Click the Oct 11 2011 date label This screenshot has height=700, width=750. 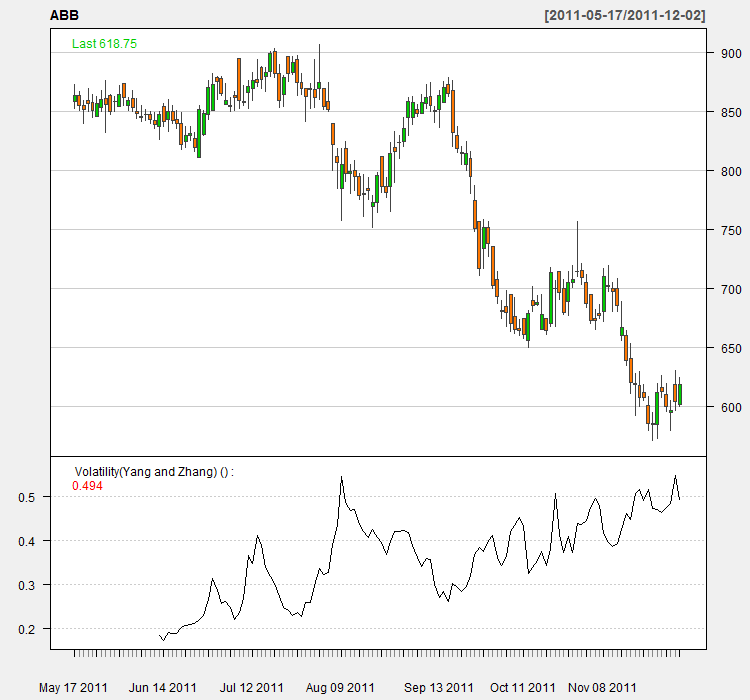[x=523, y=688]
